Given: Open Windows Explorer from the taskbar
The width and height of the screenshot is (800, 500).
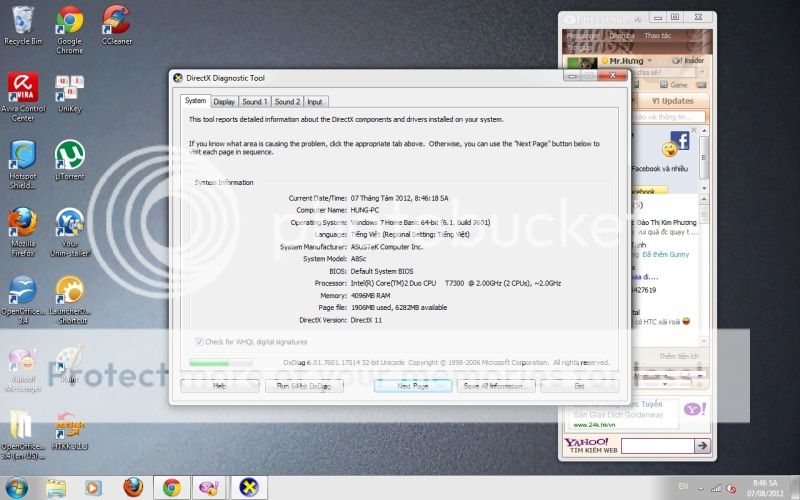Looking at the screenshot, I should 56,488.
